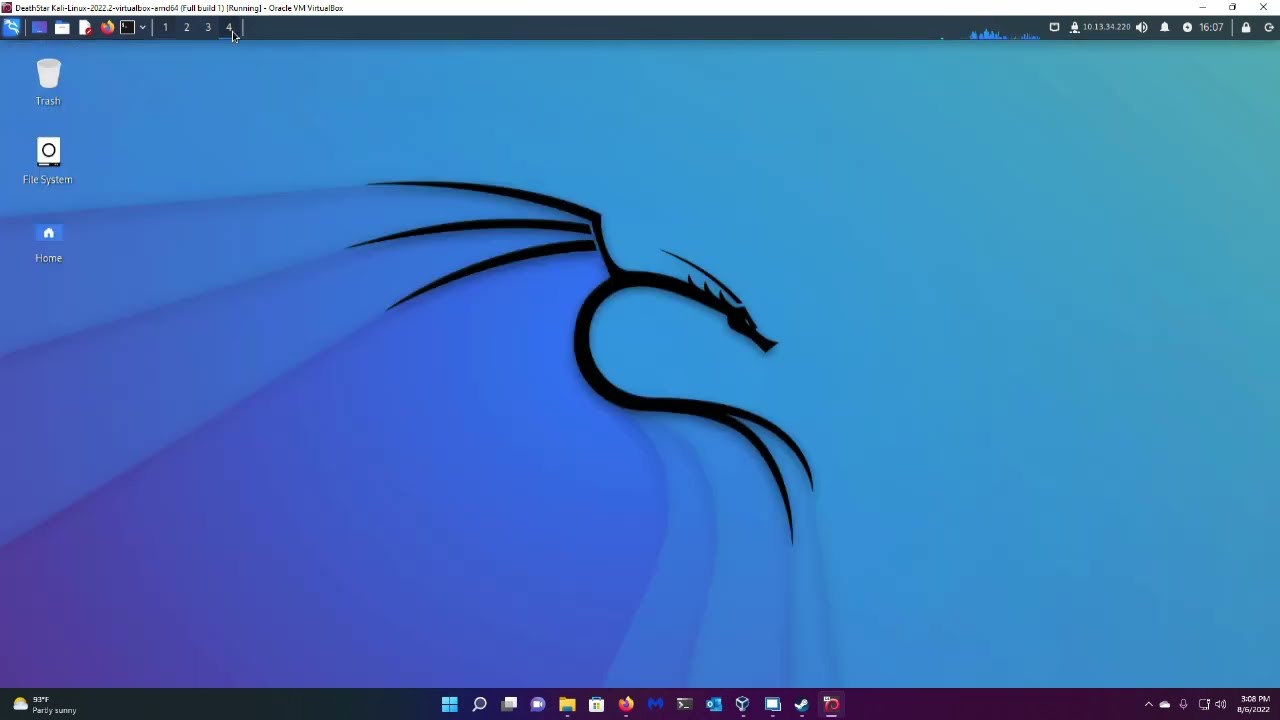Expand the terminal dropdown arrow
Viewport: 1280px width, 720px height.
point(142,28)
